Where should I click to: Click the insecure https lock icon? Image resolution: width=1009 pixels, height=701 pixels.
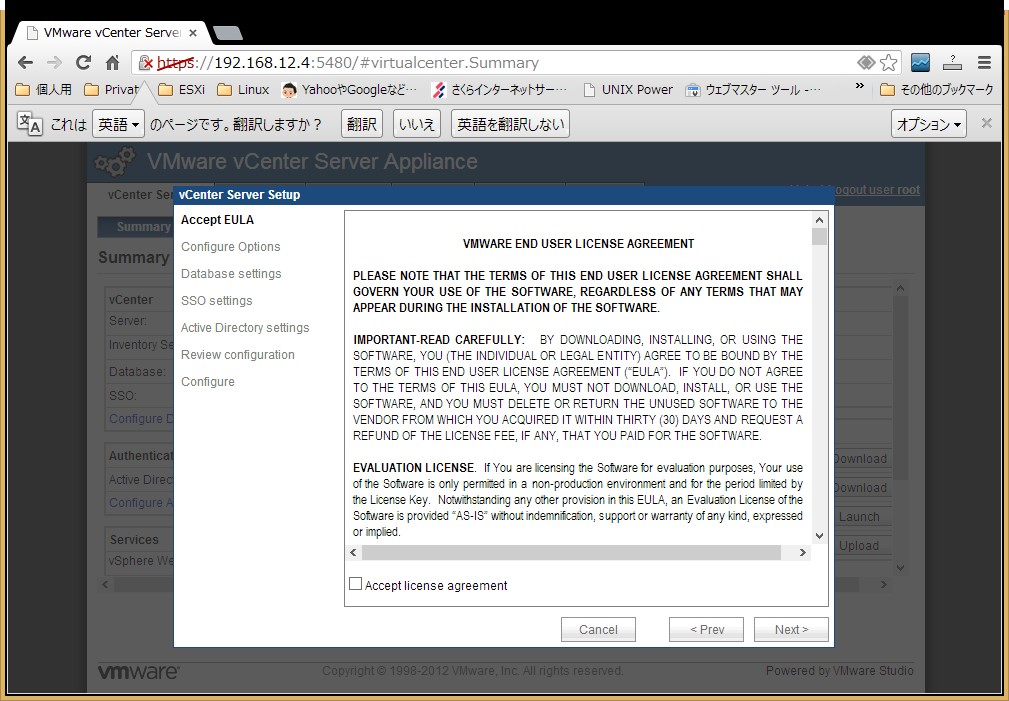(x=146, y=62)
